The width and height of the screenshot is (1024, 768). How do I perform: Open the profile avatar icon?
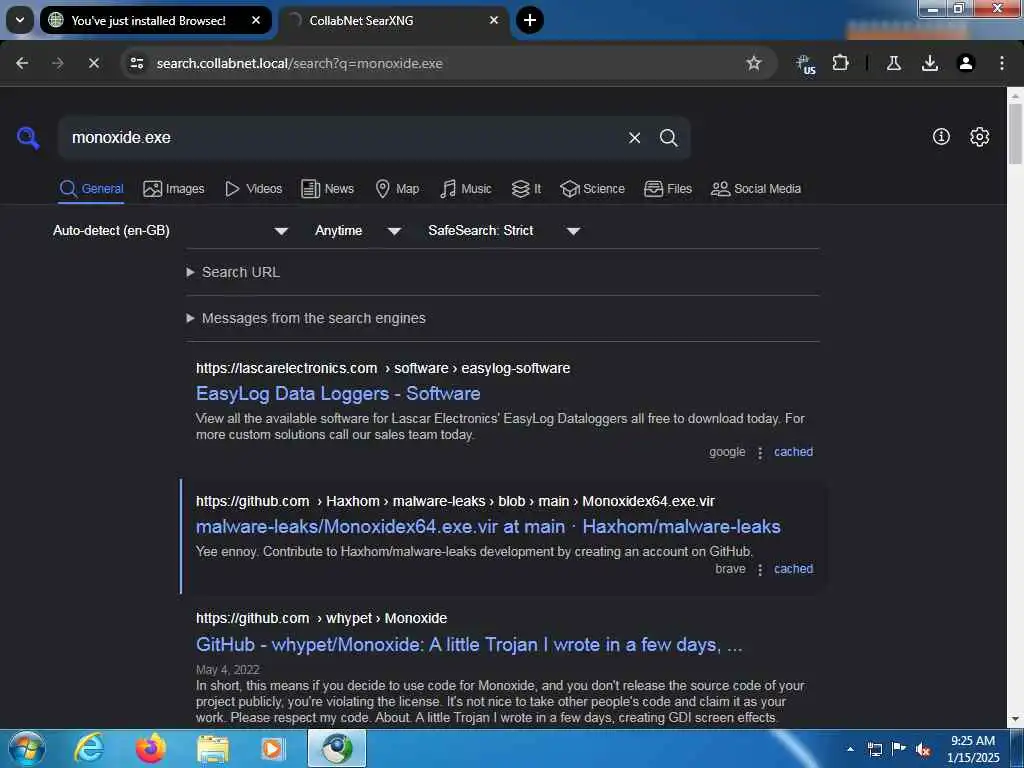966,63
